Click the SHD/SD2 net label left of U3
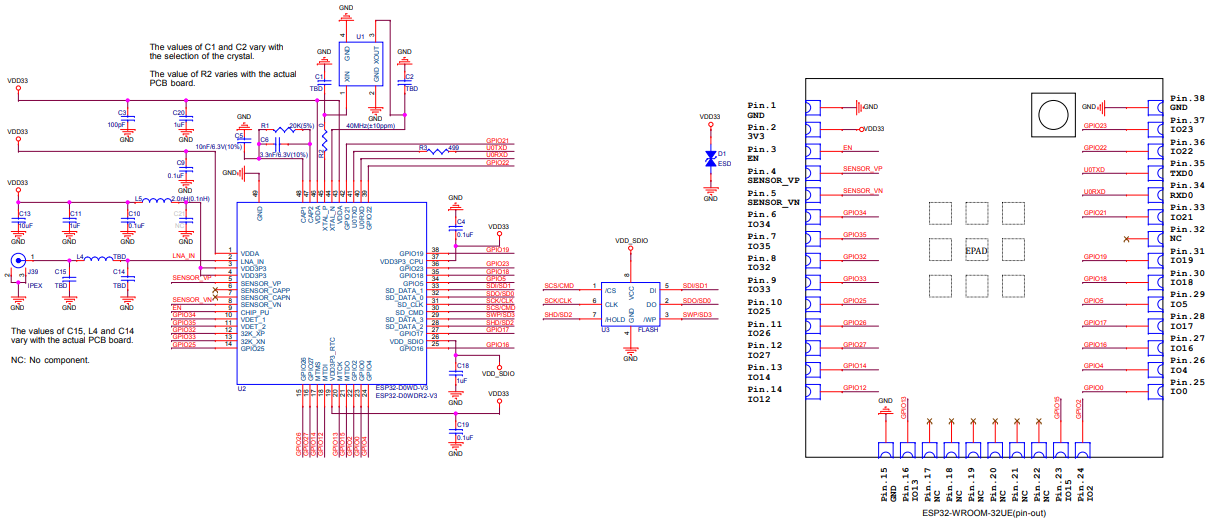This screenshot has height=521, width=1209. tap(558, 316)
